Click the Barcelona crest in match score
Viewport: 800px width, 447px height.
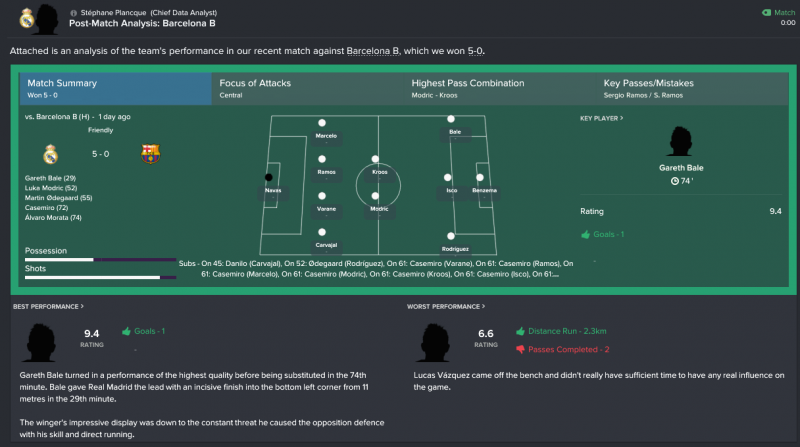click(151, 154)
